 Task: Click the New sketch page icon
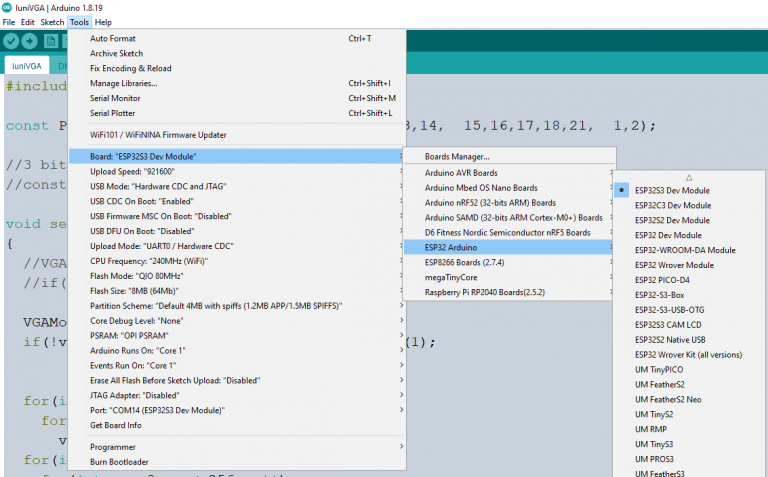(x=50, y=41)
